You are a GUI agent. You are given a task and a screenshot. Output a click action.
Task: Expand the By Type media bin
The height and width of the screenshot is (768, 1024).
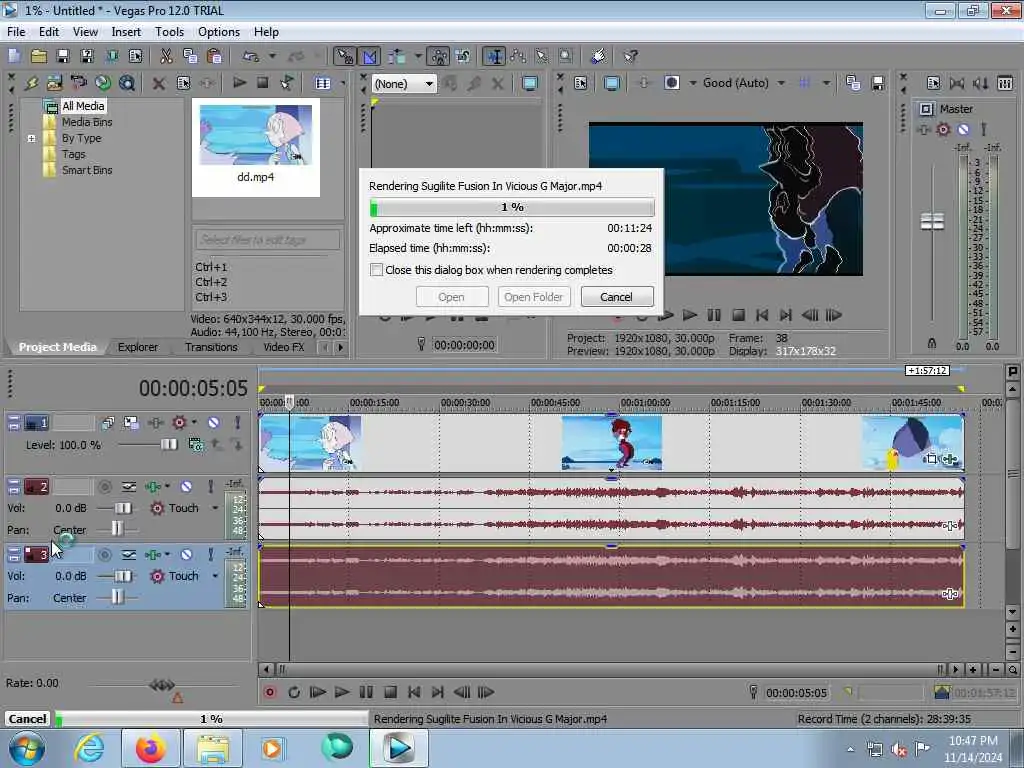coord(31,138)
